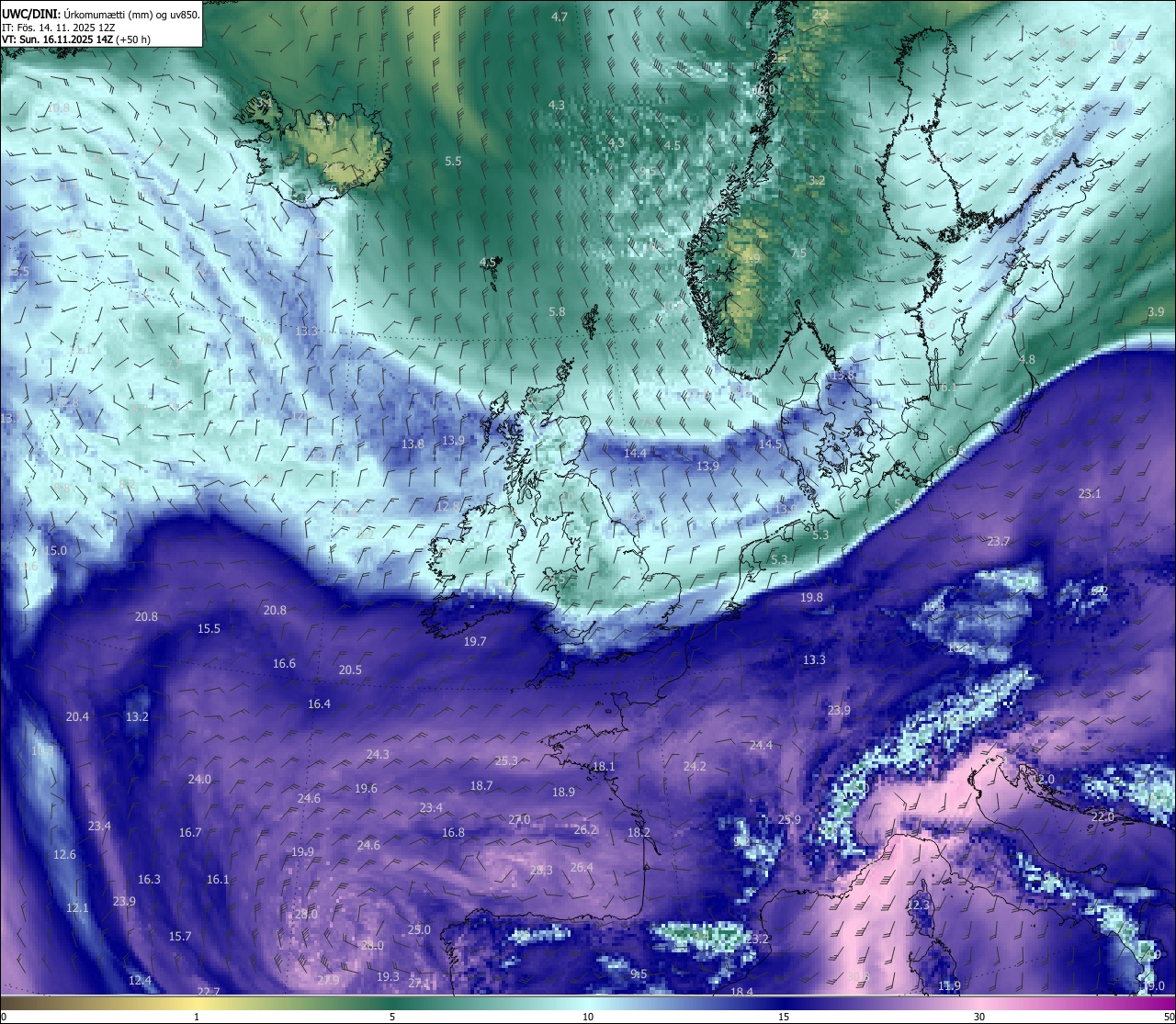Click the map value '15.0' at left edge
This screenshot has height=1024, width=1176.
click(56, 550)
